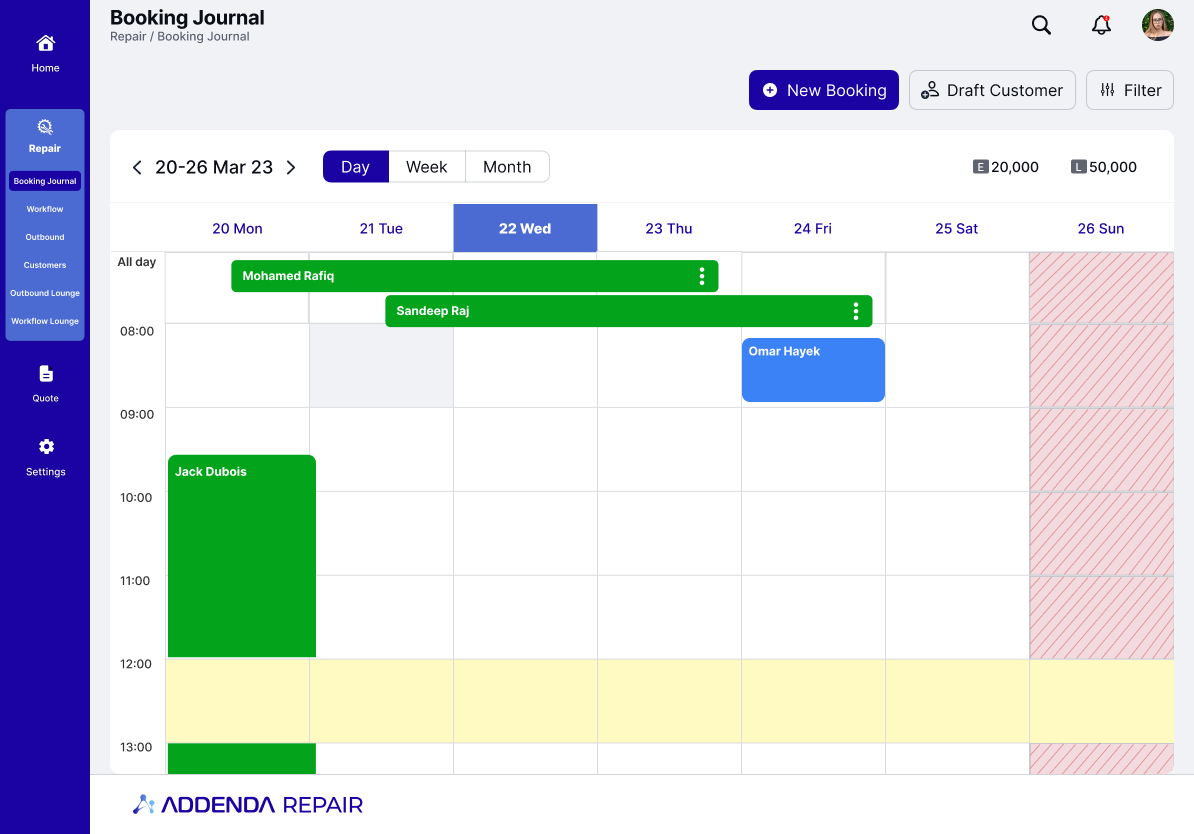Go to the next week
The height and width of the screenshot is (834, 1194).
(x=291, y=167)
